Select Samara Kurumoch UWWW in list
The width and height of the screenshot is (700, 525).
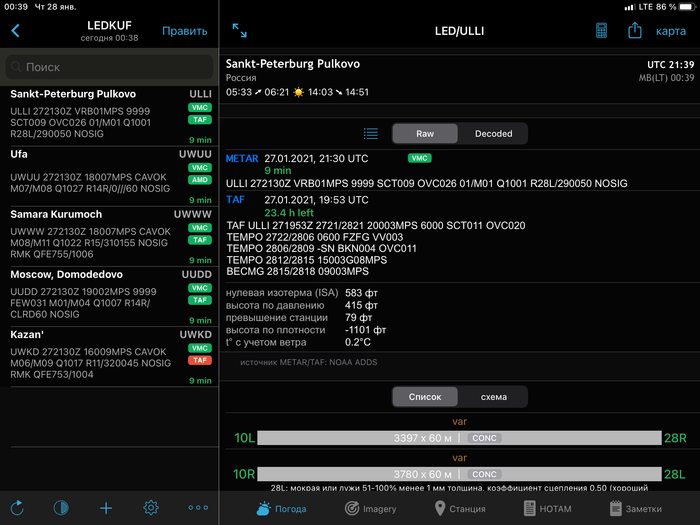coord(109,237)
